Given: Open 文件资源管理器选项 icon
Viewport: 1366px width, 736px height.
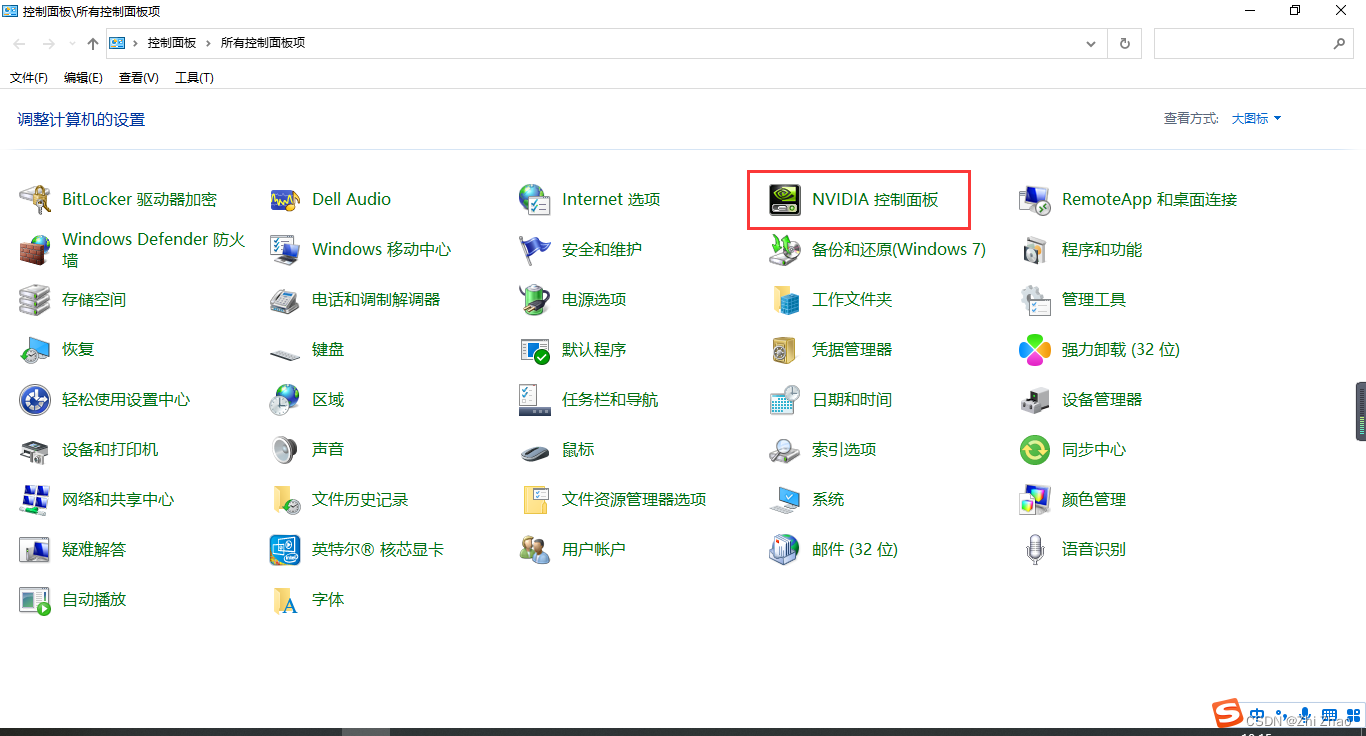Looking at the screenshot, I should pyautogui.click(x=535, y=499).
